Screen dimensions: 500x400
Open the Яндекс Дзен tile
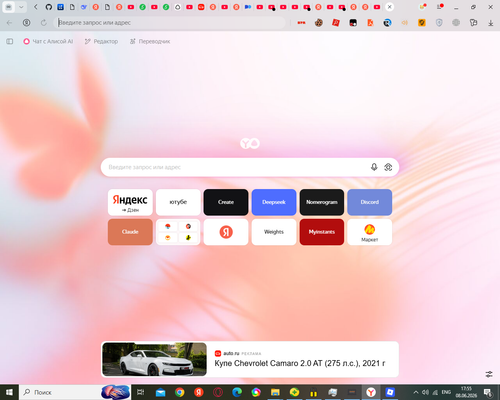tap(130, 202)
